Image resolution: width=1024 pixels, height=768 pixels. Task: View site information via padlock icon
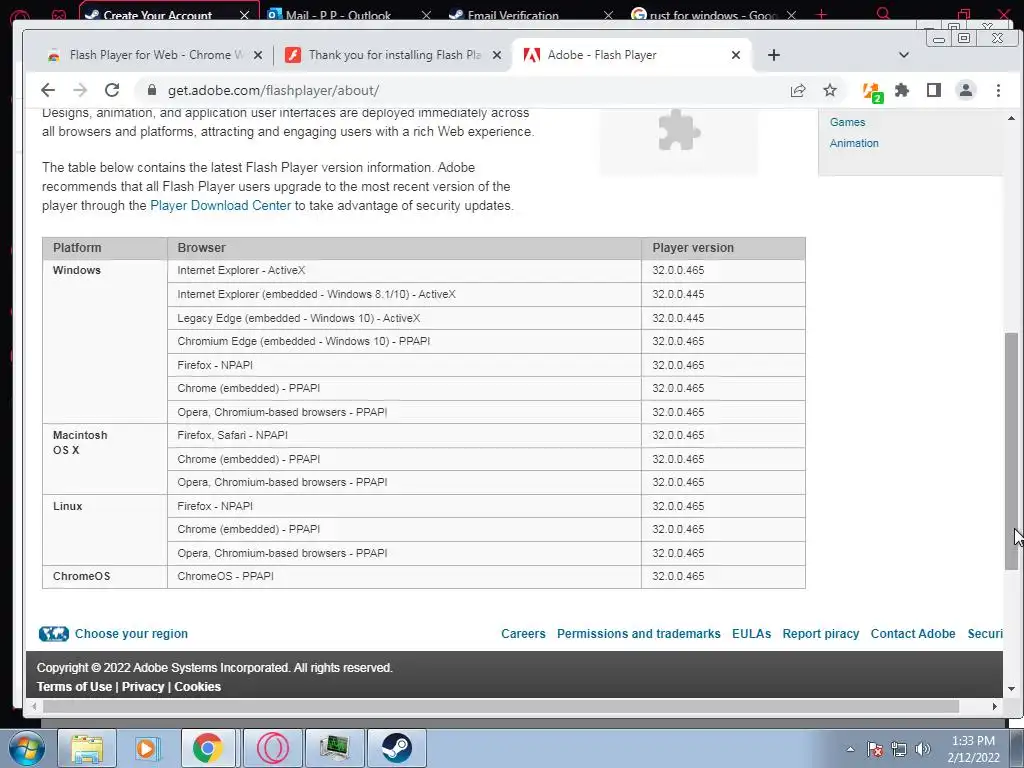coord(152,90)
